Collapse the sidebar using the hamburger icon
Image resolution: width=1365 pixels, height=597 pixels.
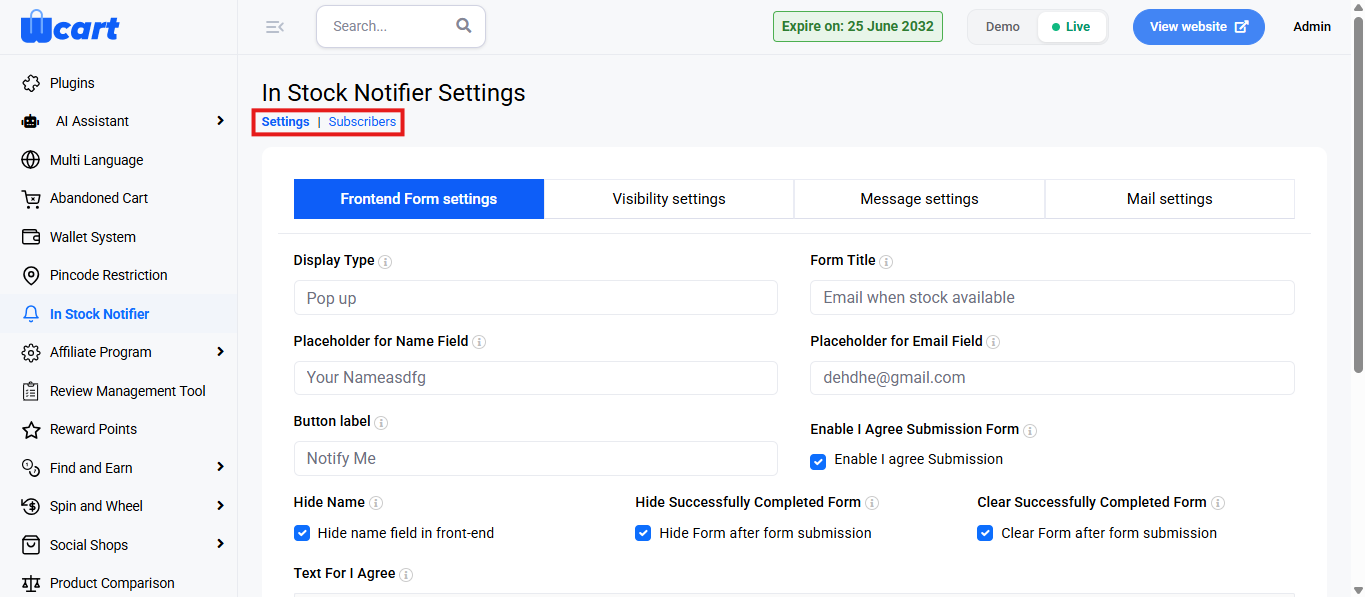click(274, 27)
